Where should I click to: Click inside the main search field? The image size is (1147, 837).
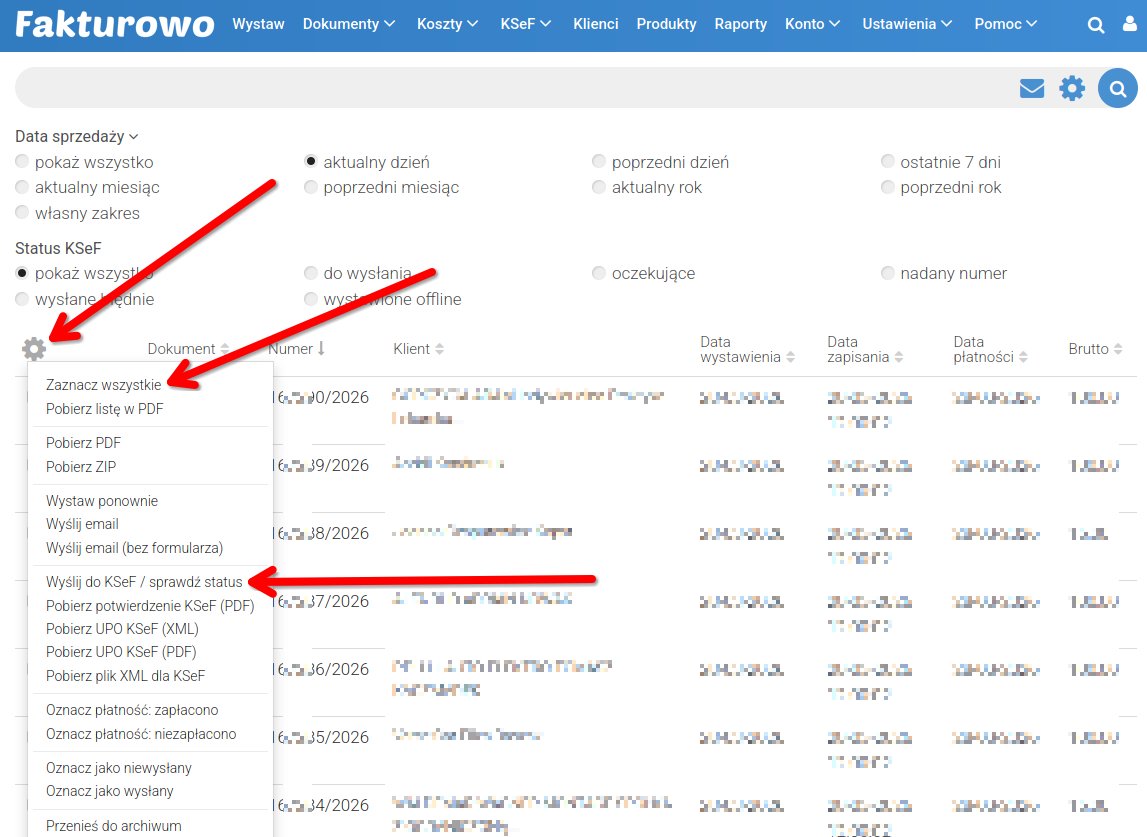tap(500, 89)
